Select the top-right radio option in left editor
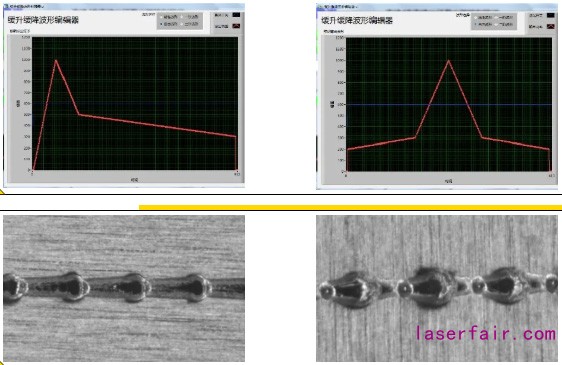Image resolution: width=562 pixels, height=365 pixels. [182, 17]
